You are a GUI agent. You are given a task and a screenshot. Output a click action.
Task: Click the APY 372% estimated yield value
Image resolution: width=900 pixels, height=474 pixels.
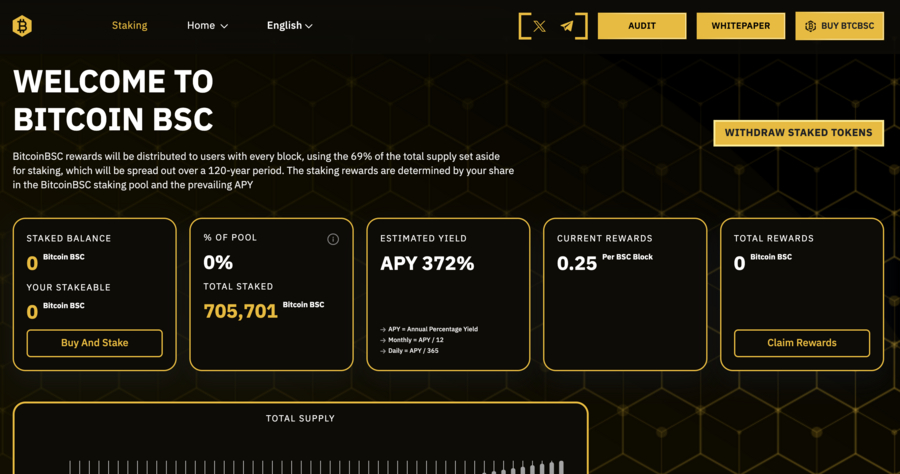pos(427,263)
